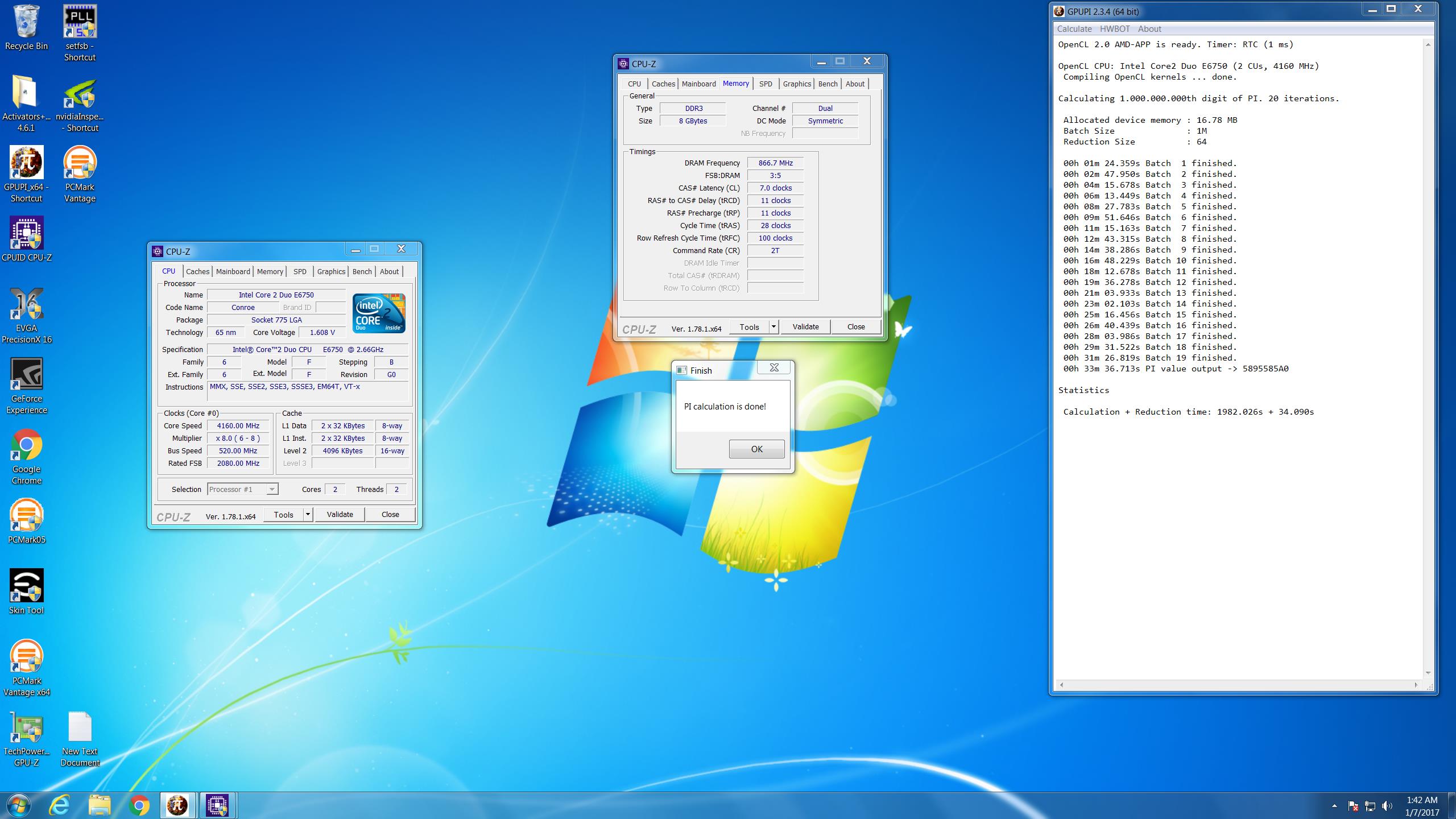1456x819 pixels.
Task: Click GPUPI horizontal scrollbar right arrow
Action: point(1416,685)
